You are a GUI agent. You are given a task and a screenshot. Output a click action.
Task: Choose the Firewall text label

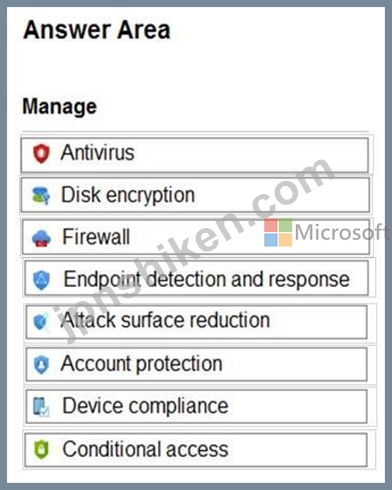(x=96, y=237)
